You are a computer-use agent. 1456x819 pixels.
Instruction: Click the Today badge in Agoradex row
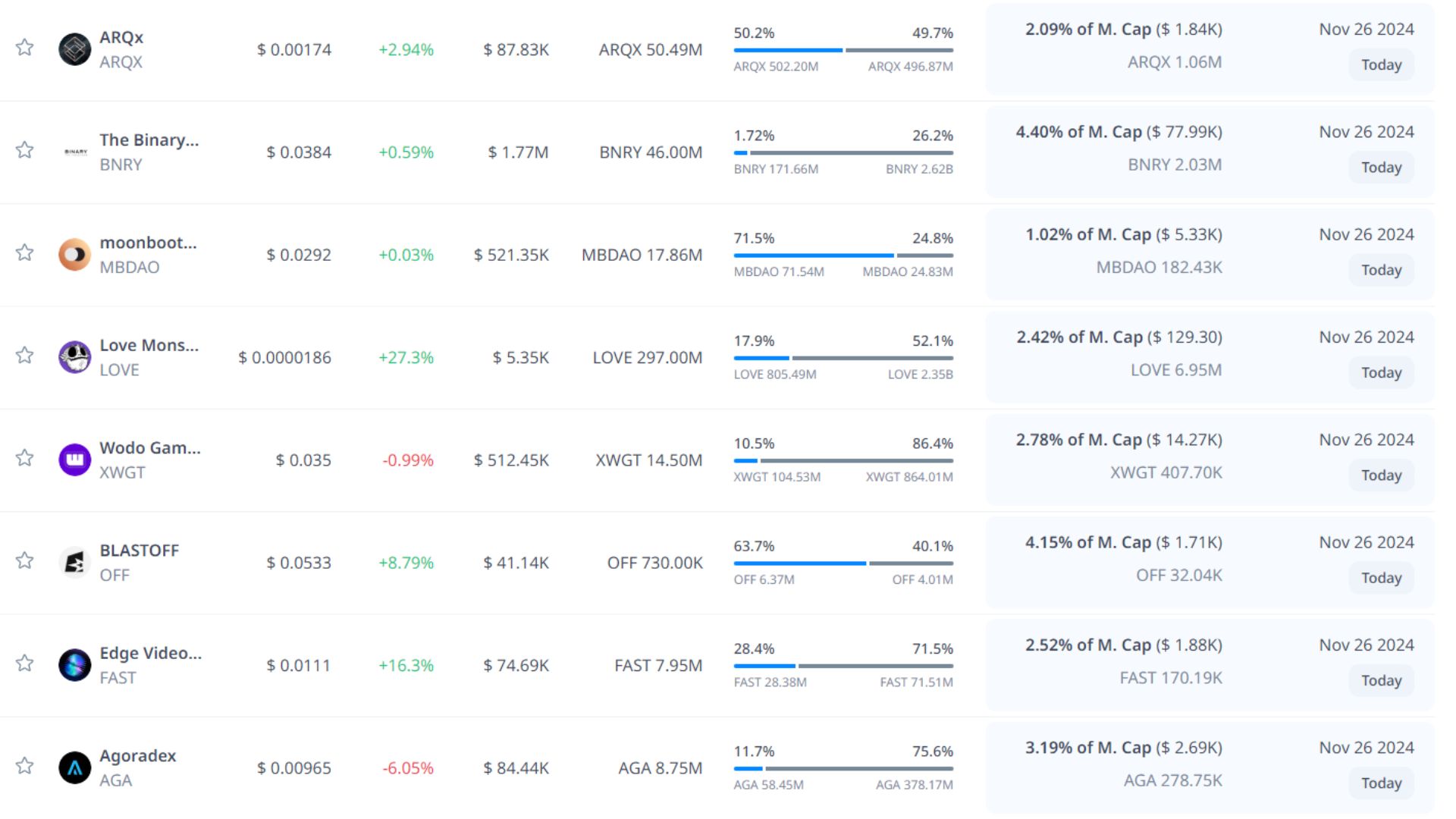(x=1380, y=783)
